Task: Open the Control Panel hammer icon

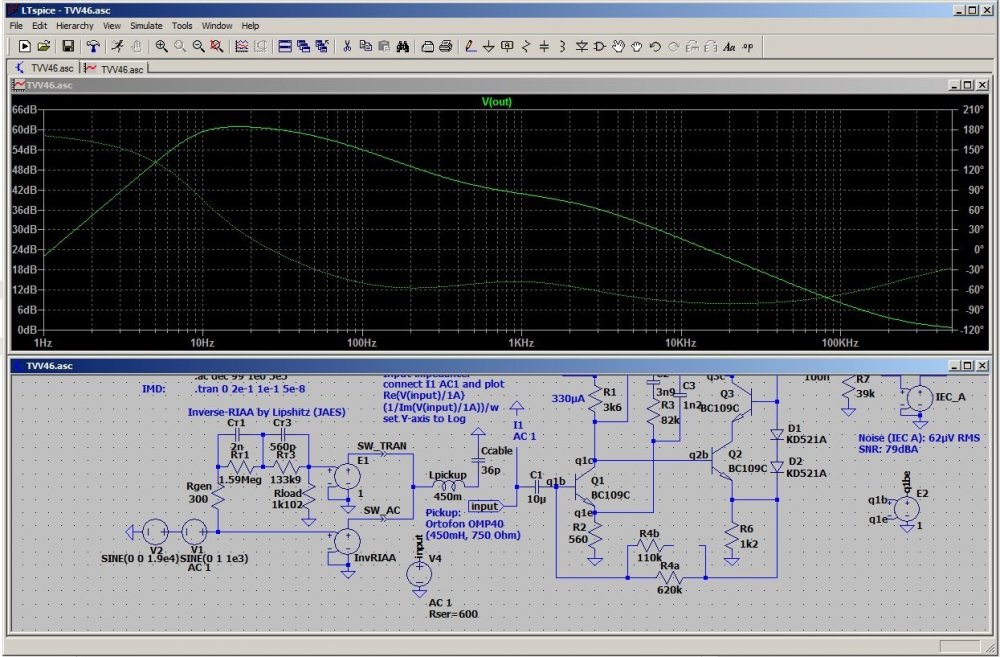Action: coord(93,46)
